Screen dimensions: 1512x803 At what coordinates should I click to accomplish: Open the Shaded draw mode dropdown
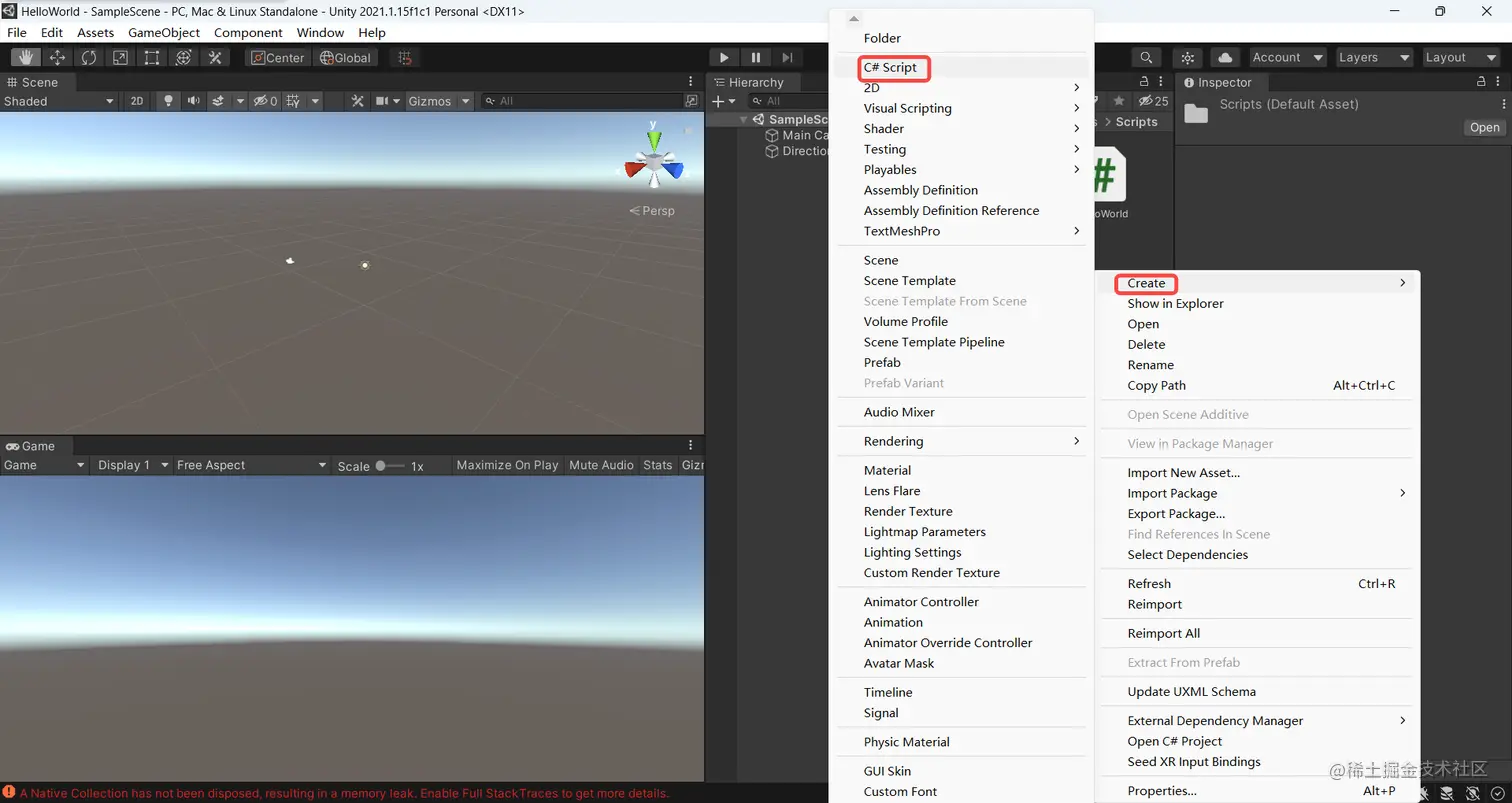coord(59,101)
